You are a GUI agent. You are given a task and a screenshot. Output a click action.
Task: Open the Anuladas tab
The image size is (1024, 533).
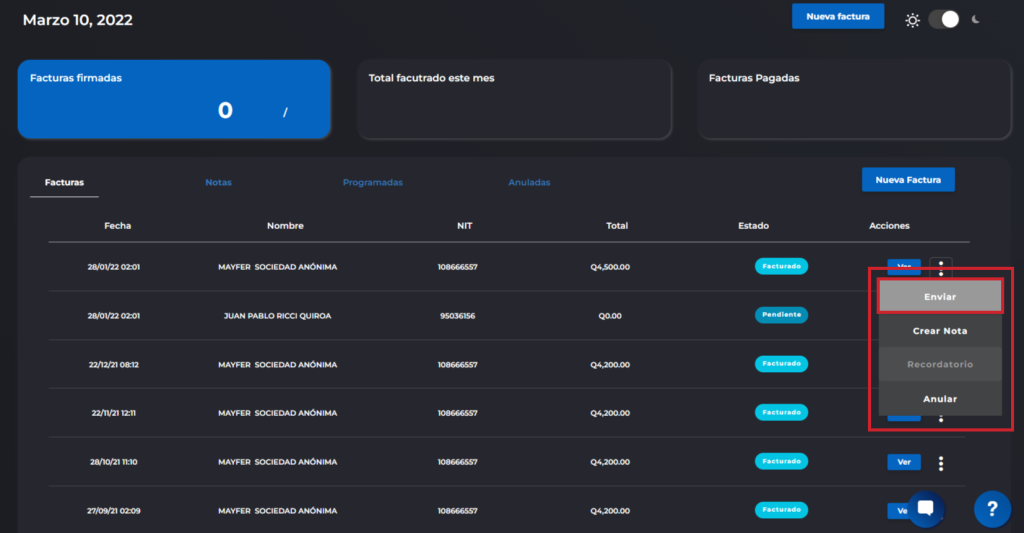click(529, 183)
